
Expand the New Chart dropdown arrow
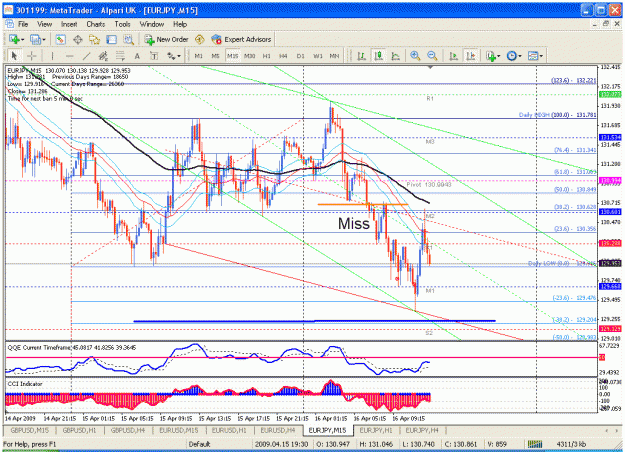pos(23,40)
